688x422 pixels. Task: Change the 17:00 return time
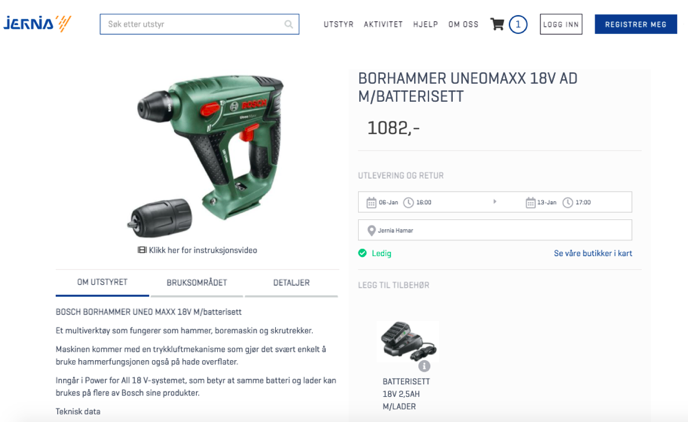[583, 202]
